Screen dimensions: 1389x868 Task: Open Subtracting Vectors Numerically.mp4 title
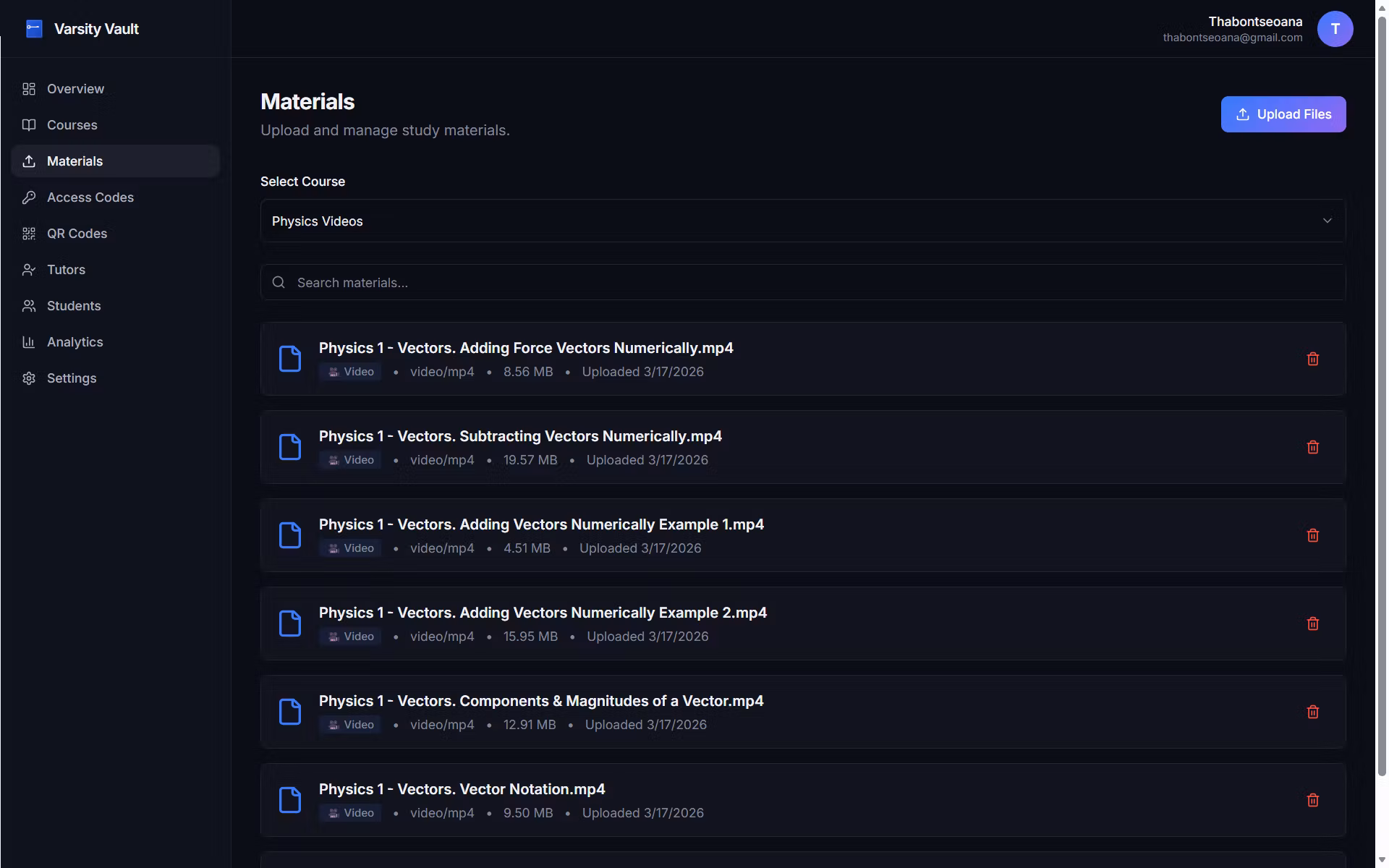pos(520,436)
